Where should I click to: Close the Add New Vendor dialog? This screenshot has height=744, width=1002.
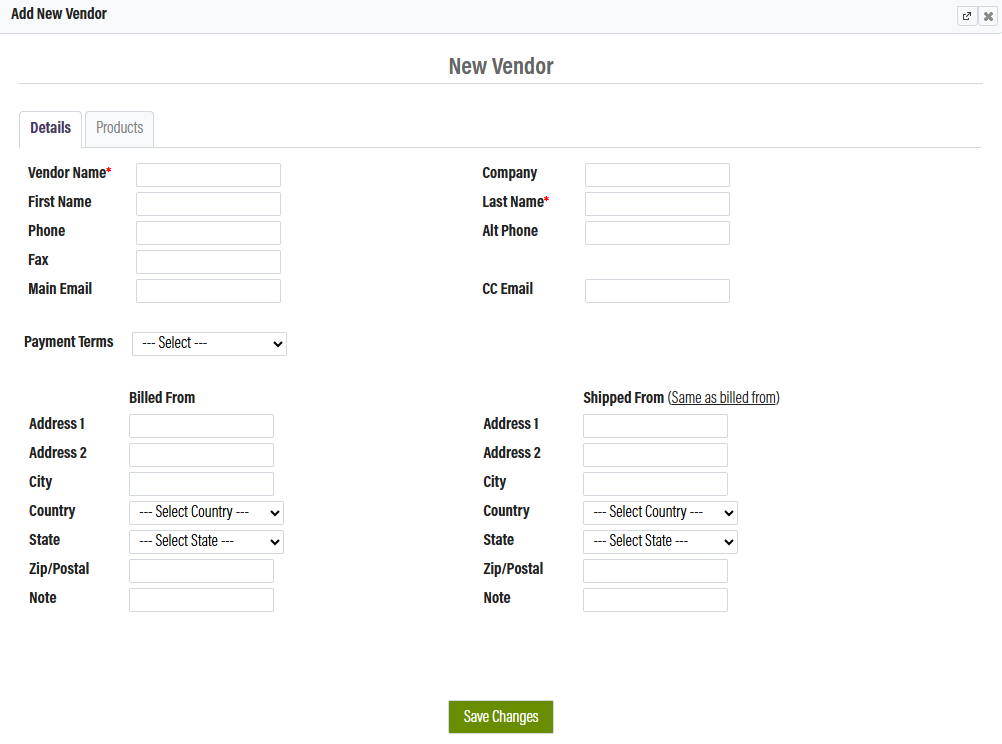[x=988, y=16]
